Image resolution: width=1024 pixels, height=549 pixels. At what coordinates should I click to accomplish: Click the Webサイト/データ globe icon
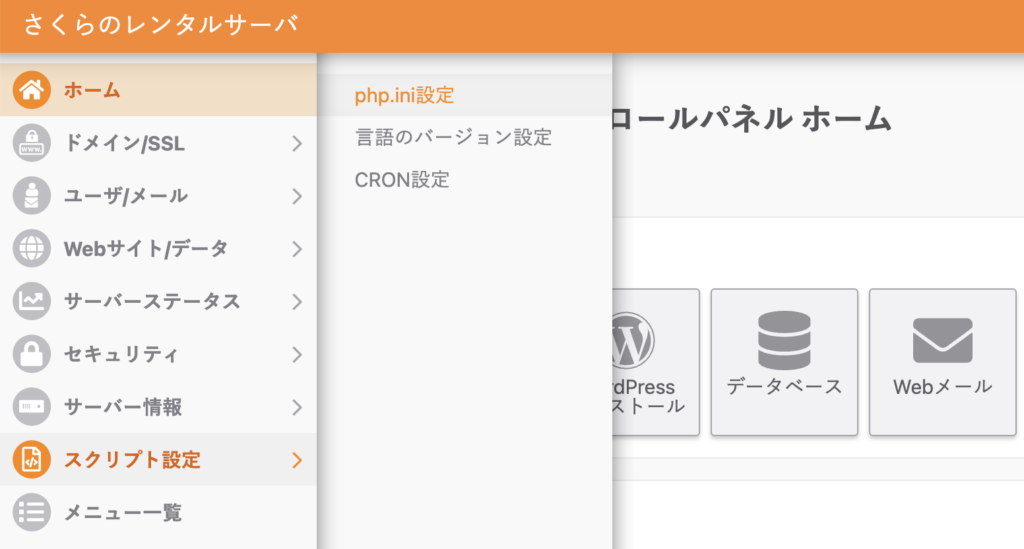(31, 249)
